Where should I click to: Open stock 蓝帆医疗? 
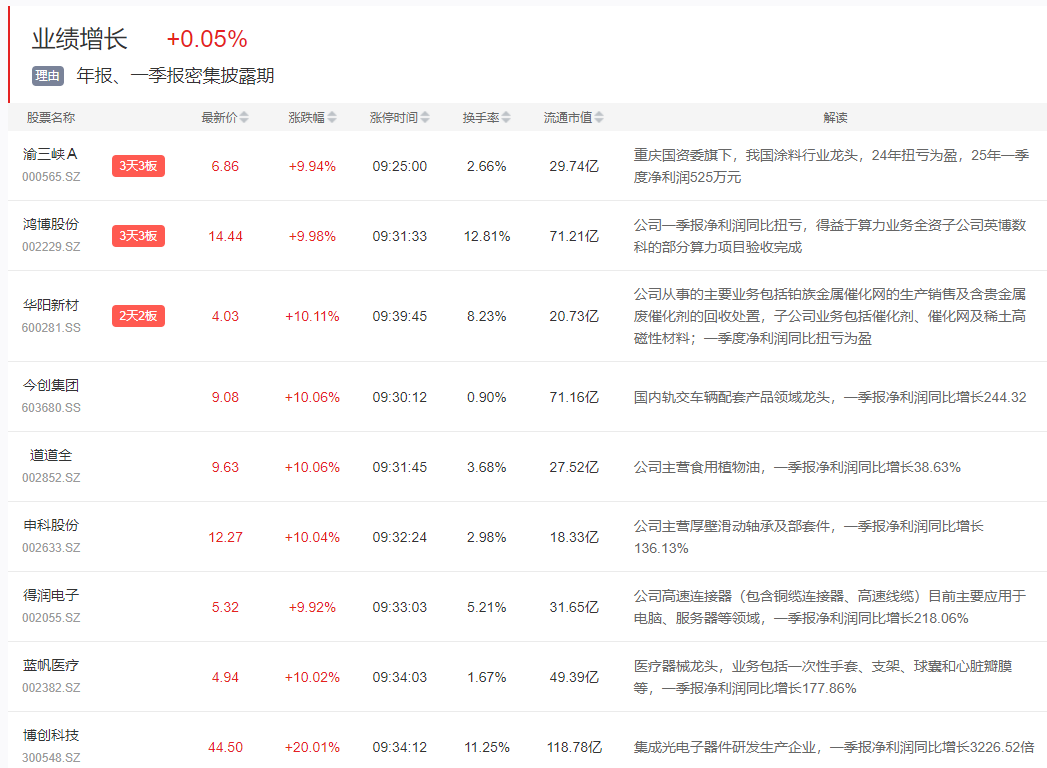[x=51, y=666]
